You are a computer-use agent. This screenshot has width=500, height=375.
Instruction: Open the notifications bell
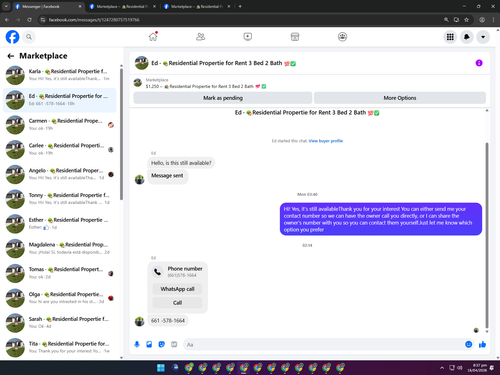point(467,37)
